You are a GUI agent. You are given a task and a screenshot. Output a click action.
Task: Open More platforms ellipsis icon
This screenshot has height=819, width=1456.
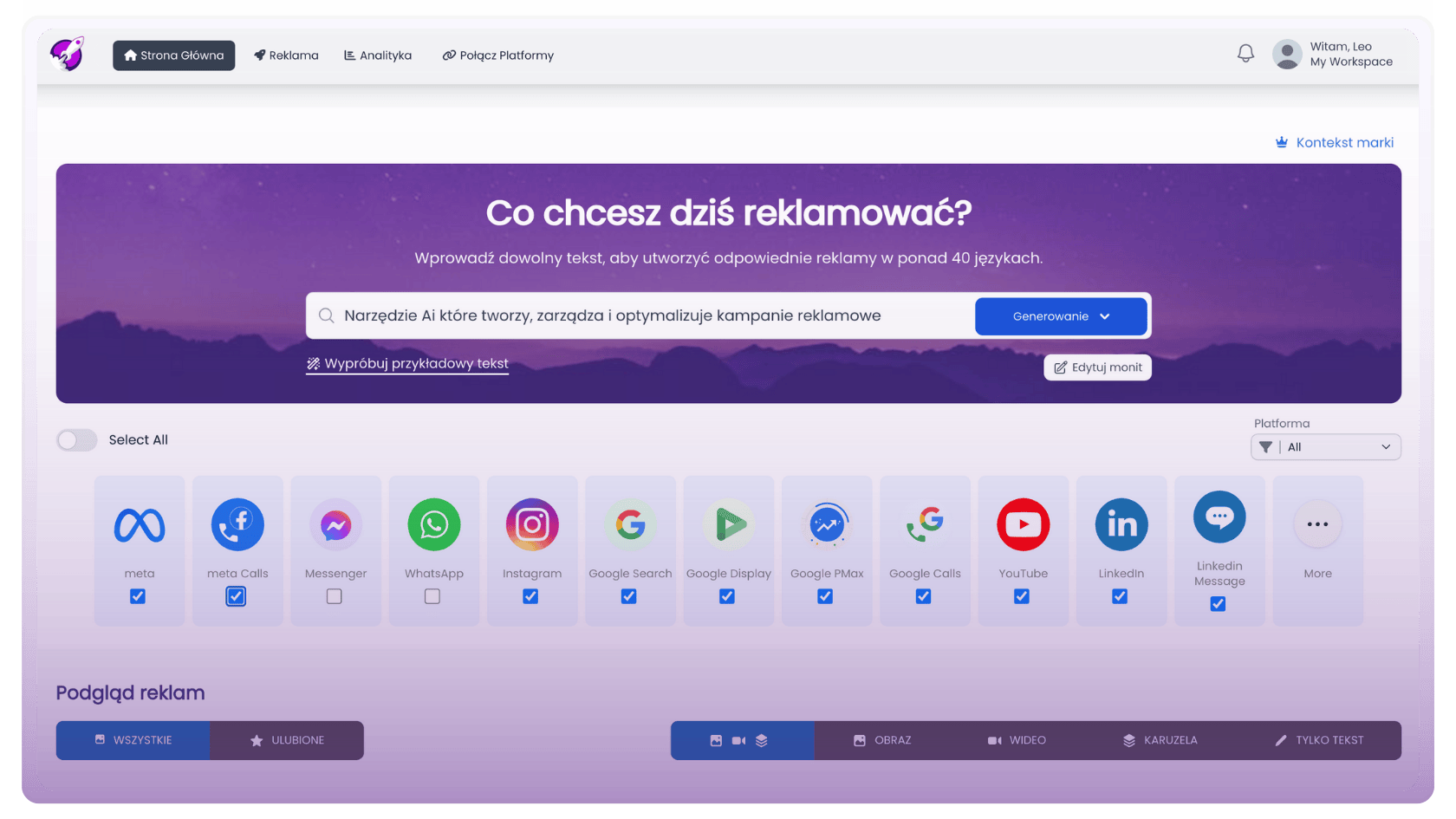pyautogui.click(x=1317, y=524)
